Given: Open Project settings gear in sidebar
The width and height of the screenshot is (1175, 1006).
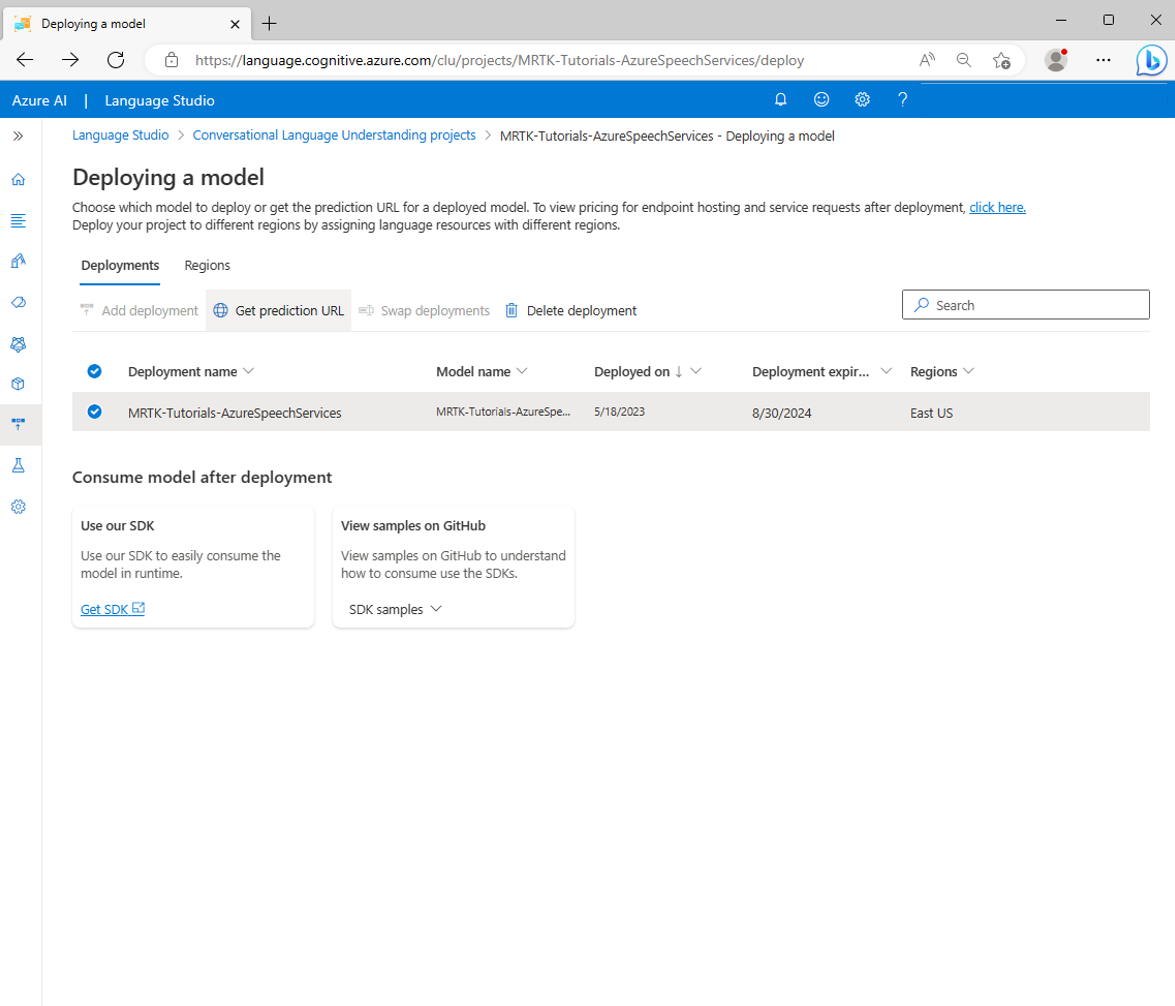Looking at the screenshot, I should pos(18,507).
